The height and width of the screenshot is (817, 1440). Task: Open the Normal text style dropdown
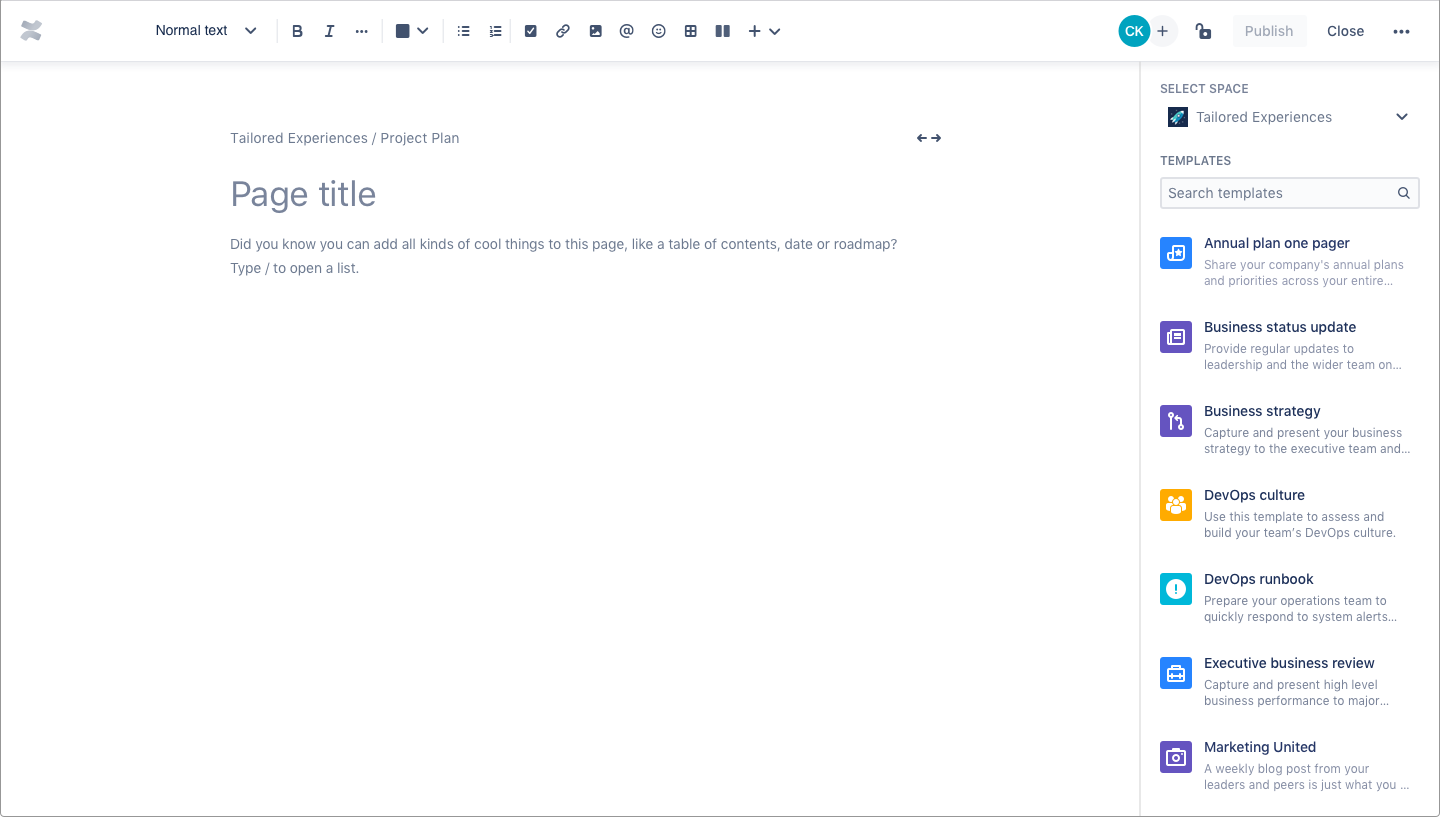205,30
